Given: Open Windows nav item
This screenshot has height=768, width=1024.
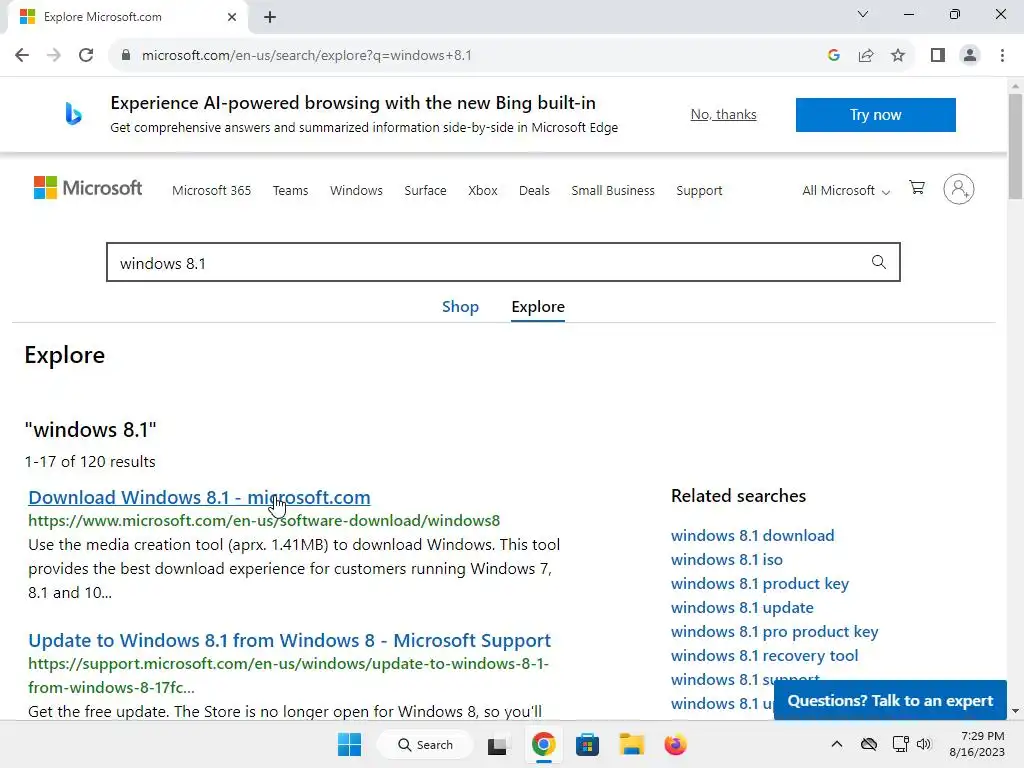Looking at the screenshot, I should [357, 191].
